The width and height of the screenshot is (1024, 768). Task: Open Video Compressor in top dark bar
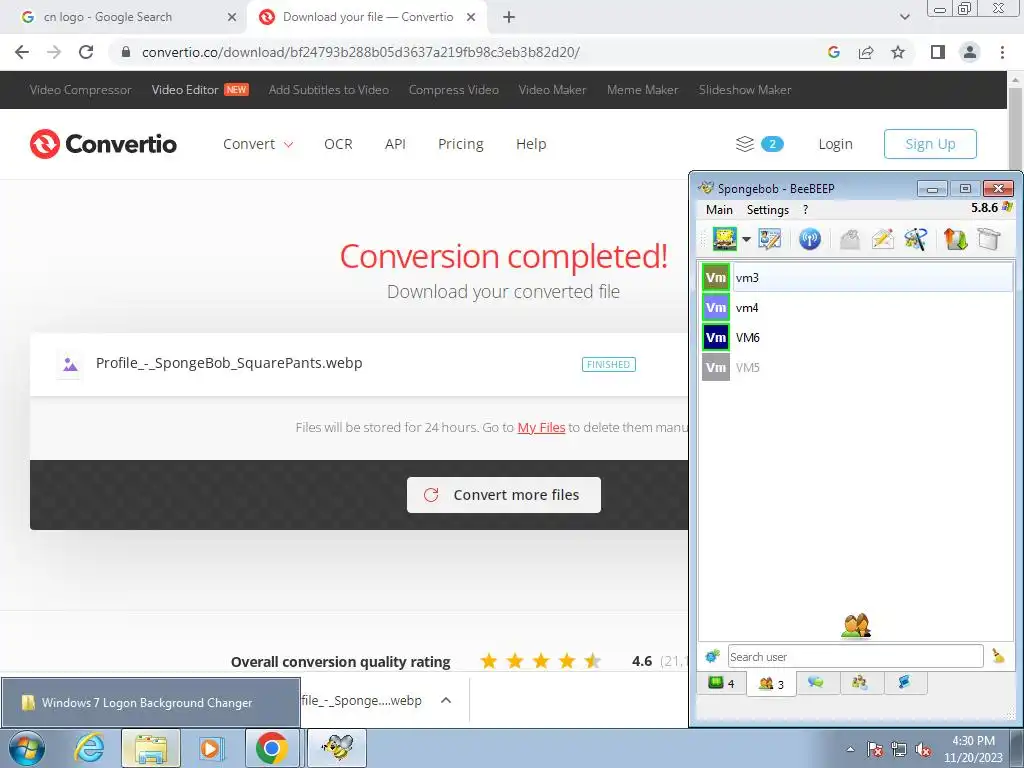coord(80,90)
